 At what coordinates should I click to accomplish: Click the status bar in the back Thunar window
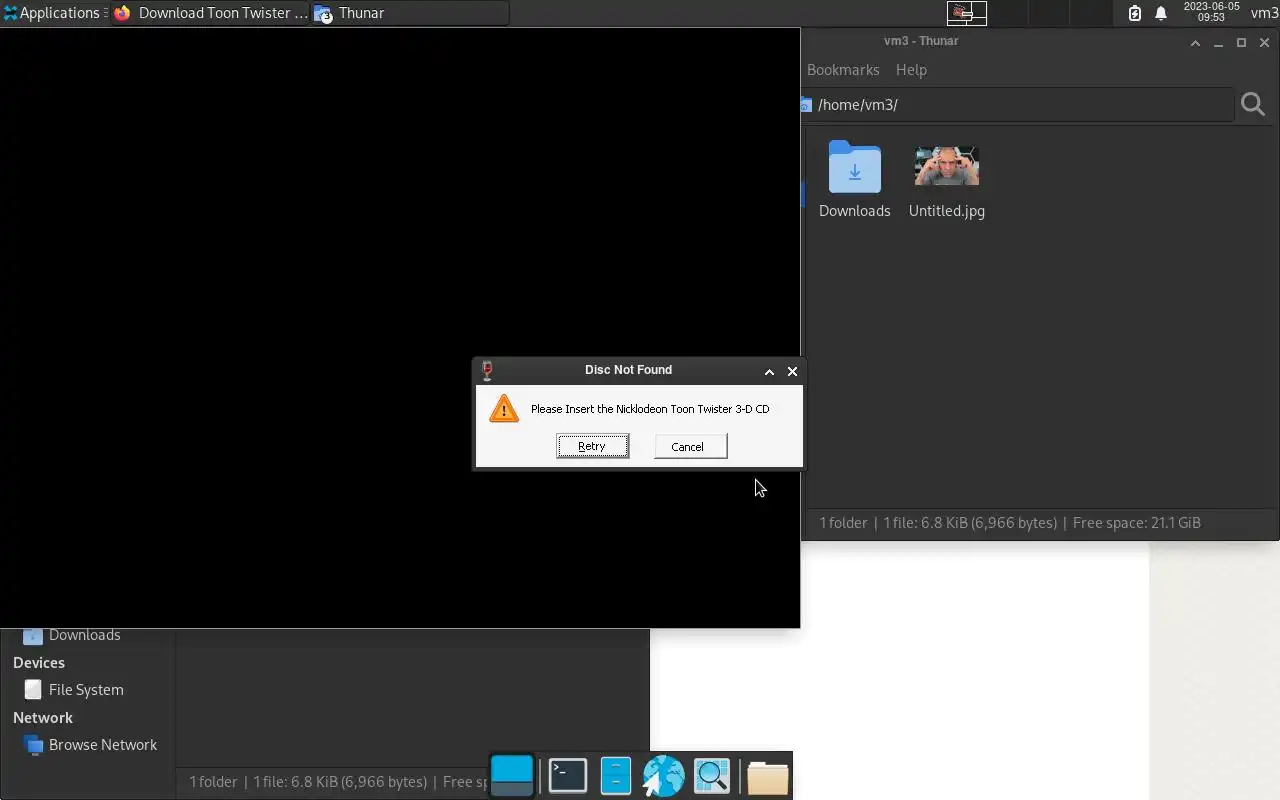pos(336,782)
